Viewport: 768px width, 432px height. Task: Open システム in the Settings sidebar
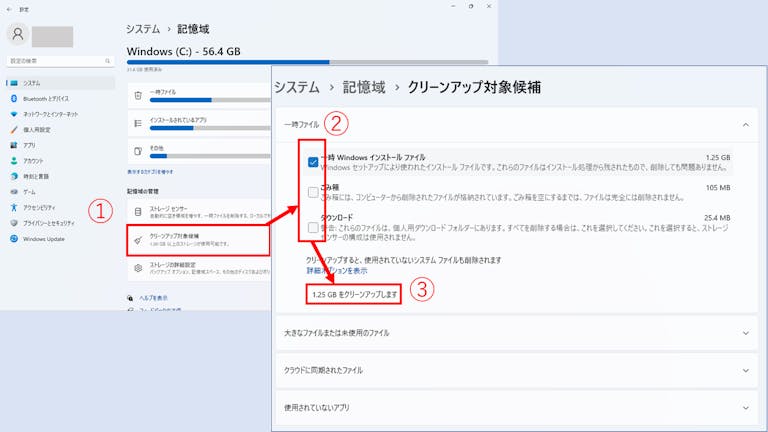(61, 83)
